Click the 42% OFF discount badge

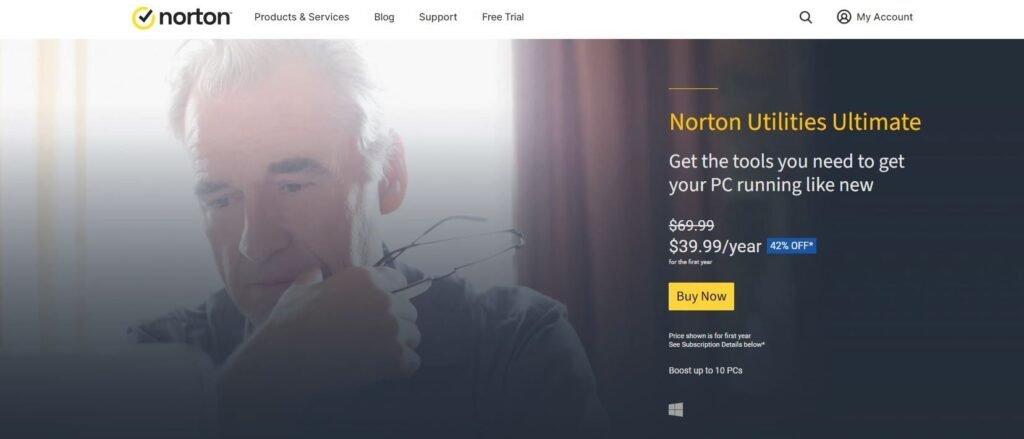[792, 246]
